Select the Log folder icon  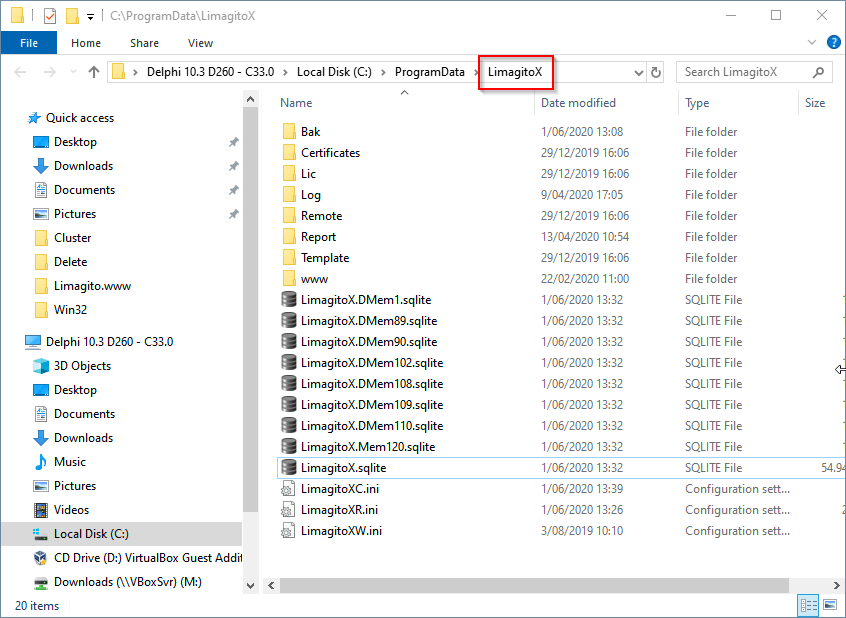[x=289, y=195]
